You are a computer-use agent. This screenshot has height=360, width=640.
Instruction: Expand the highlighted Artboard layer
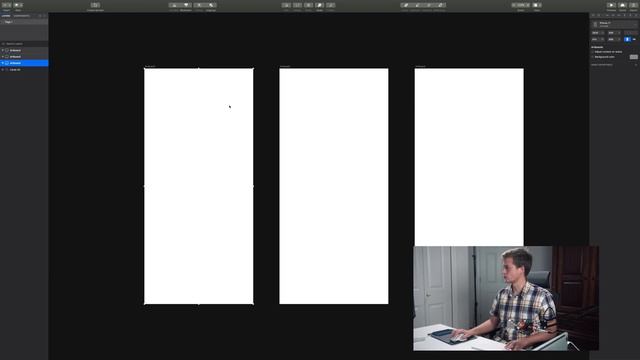click(x=2, y=63)
